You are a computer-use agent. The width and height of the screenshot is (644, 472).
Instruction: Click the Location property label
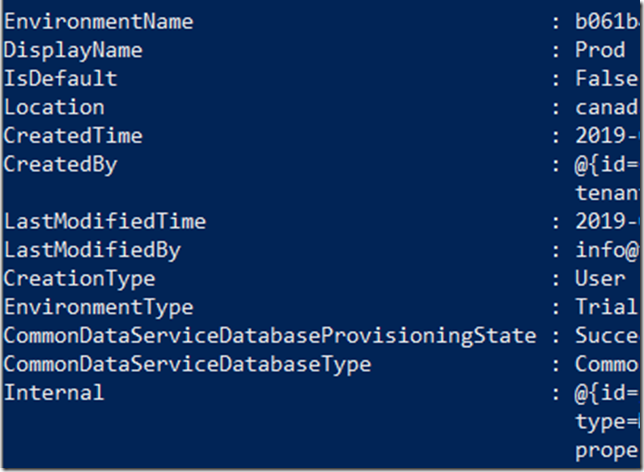click(x=54, y=107)
